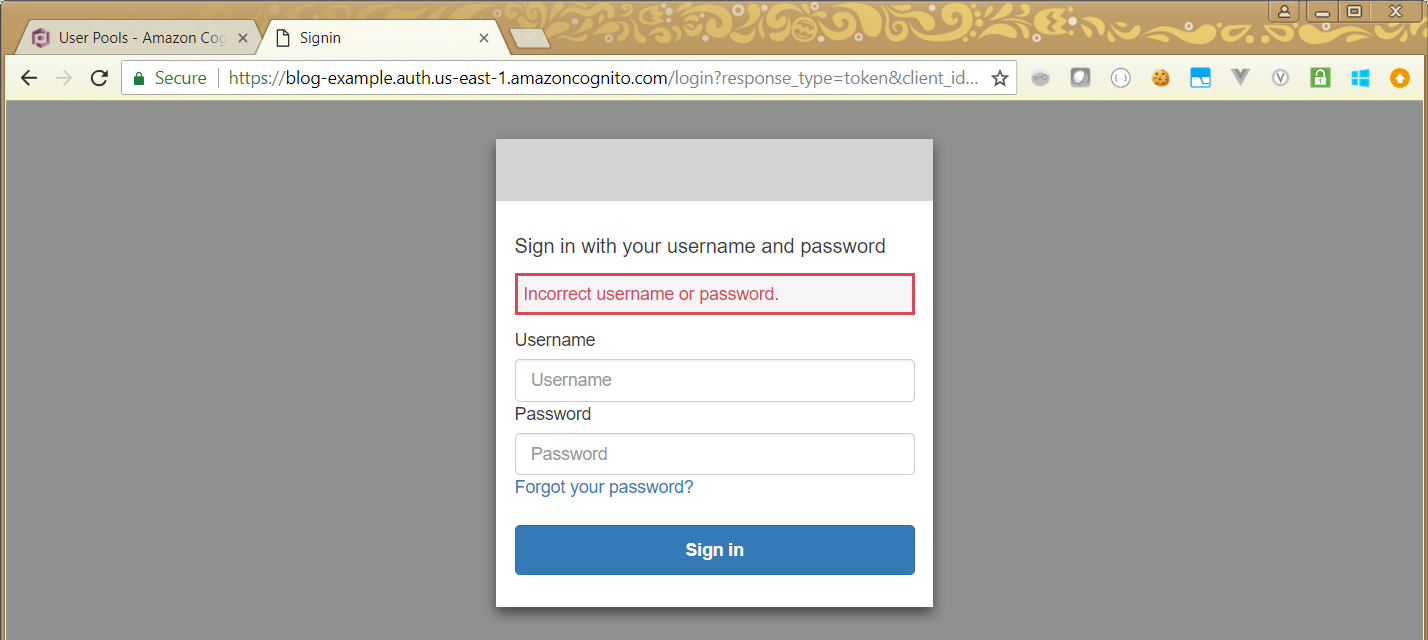Bookmark this page with the star icon
1428x640 pixels.
pyautogui.click(x=999, y=78)
